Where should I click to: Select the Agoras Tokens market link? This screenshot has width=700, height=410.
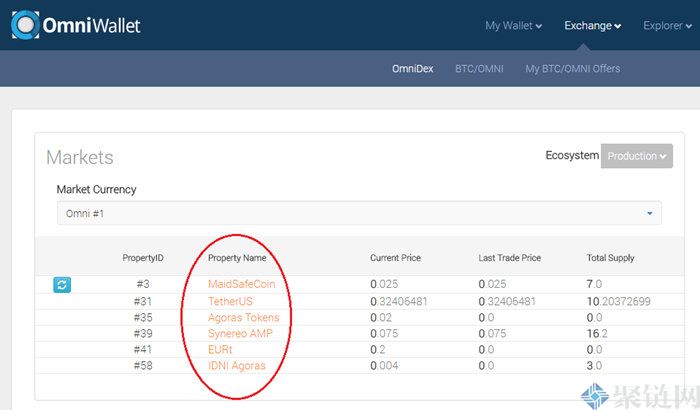pyautogui.click(x=243, y=318)
